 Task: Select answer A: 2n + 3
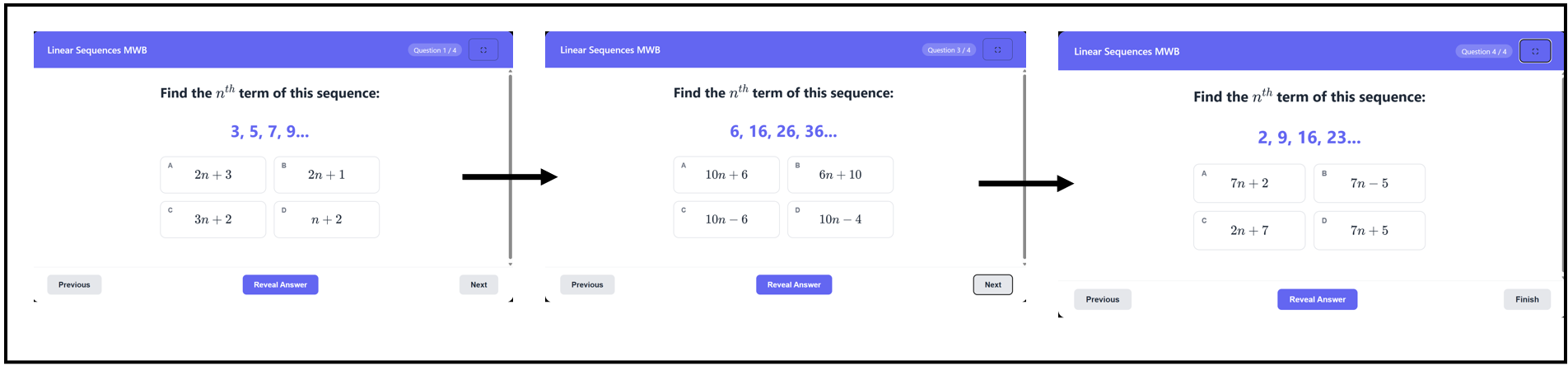coord(213,175)
